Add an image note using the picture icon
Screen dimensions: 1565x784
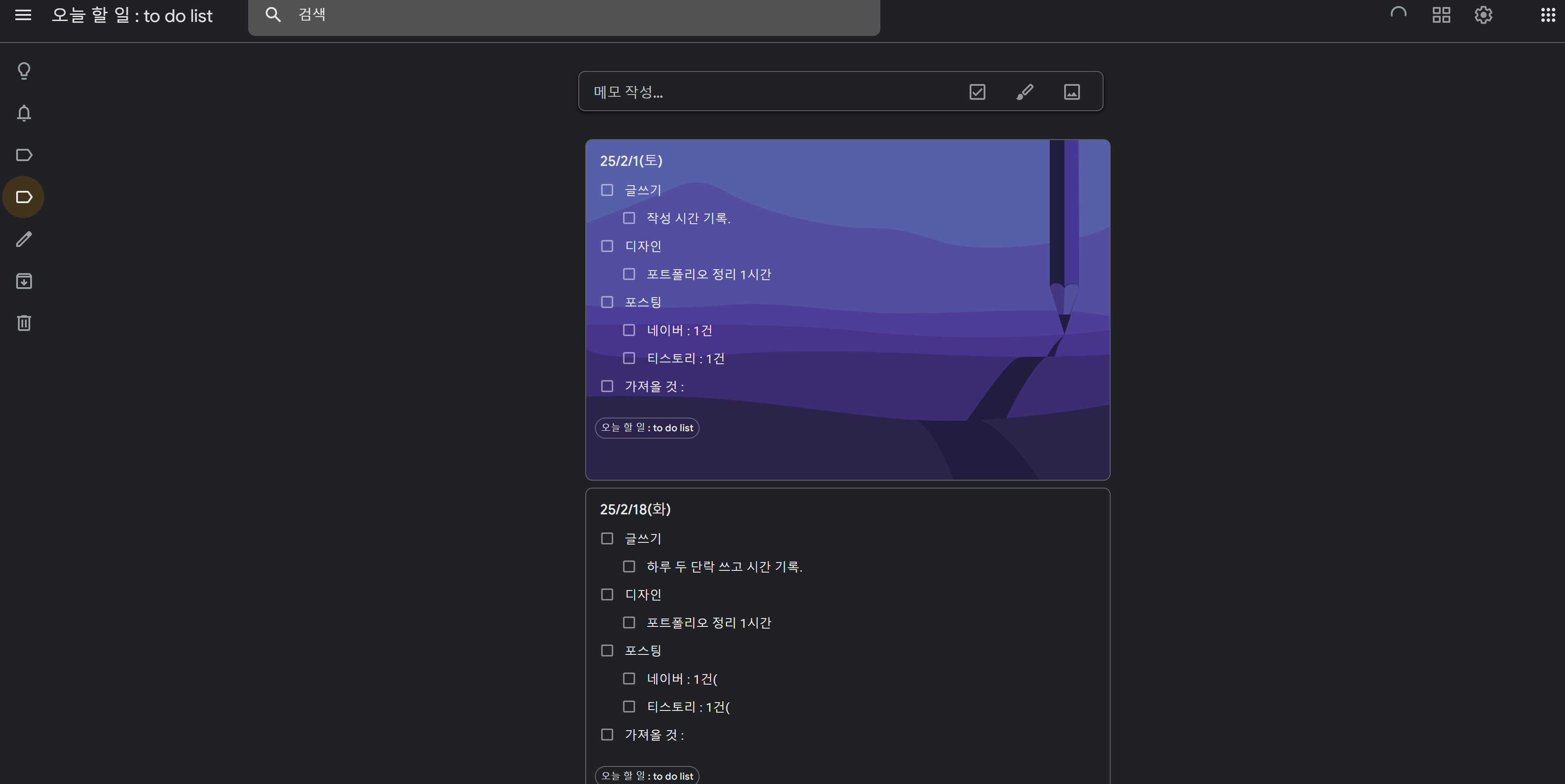1071,91
